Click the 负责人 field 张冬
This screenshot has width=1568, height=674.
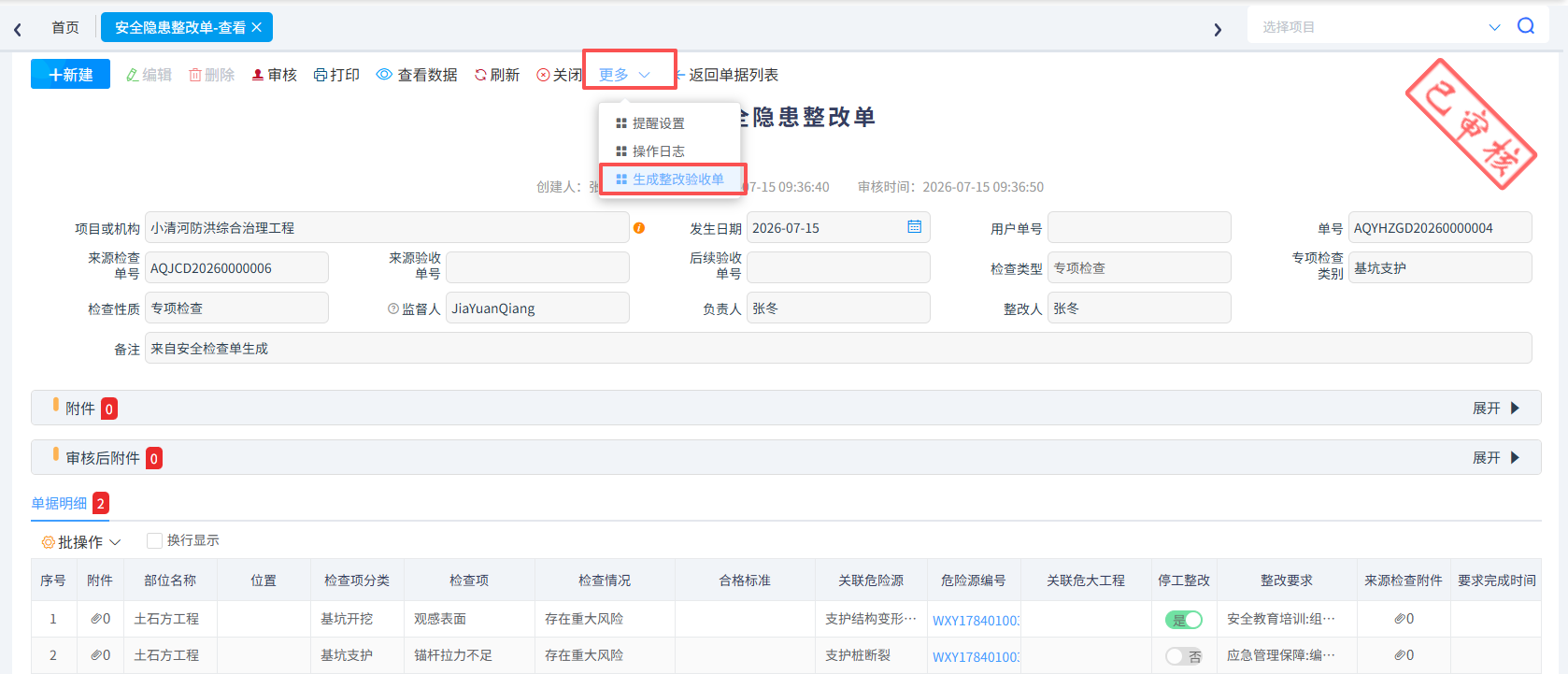(838, 308)
